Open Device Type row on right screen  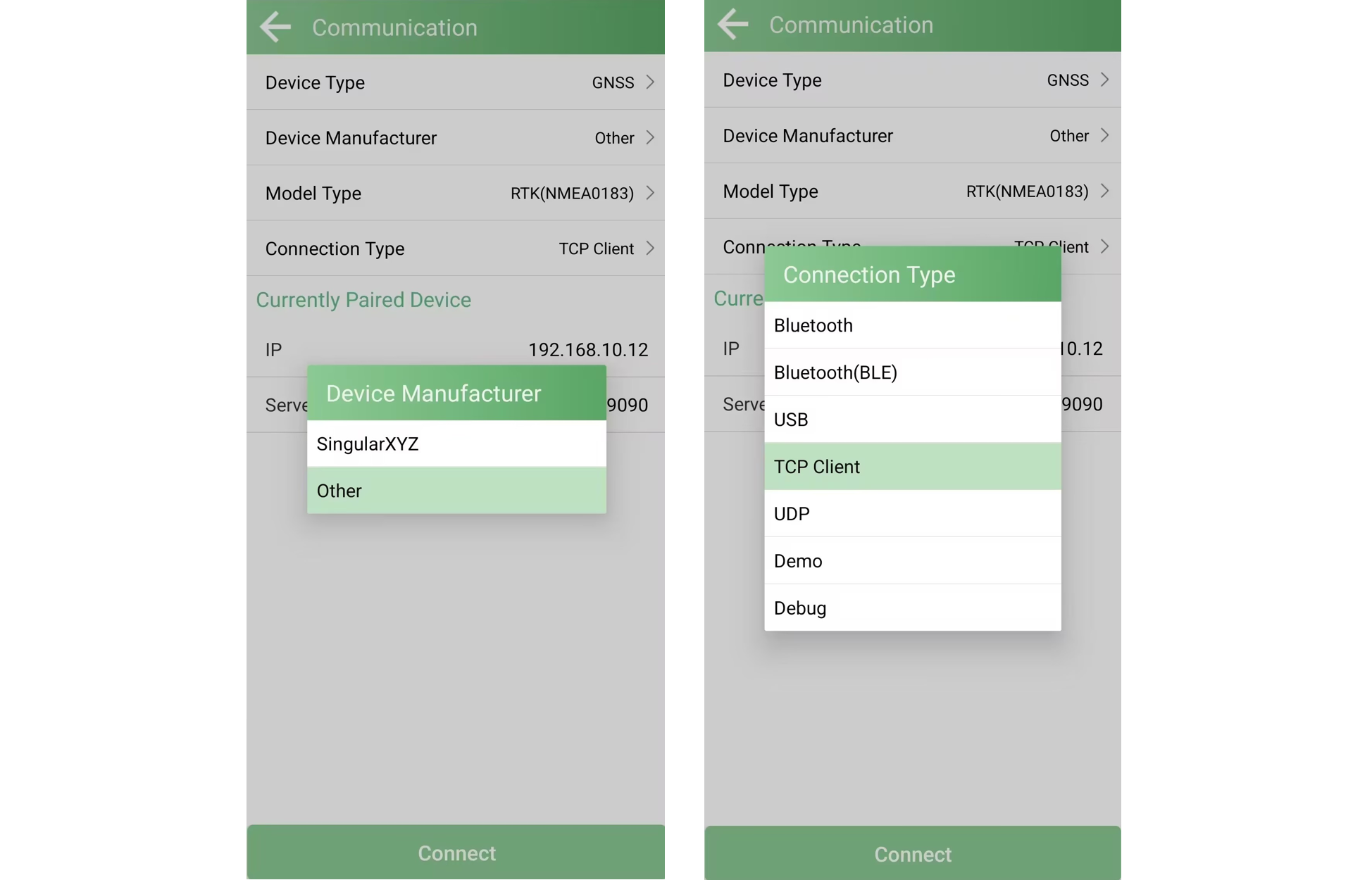913,80
